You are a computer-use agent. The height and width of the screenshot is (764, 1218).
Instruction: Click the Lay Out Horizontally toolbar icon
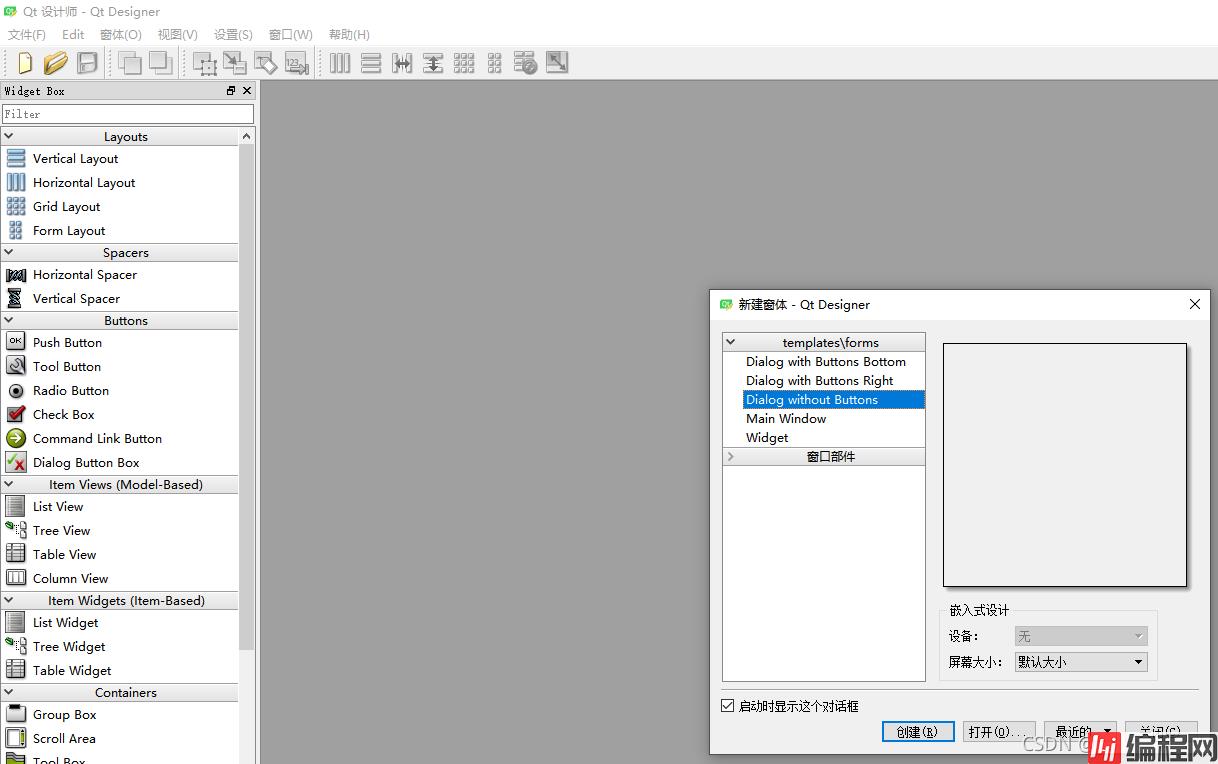click(340, 63)
